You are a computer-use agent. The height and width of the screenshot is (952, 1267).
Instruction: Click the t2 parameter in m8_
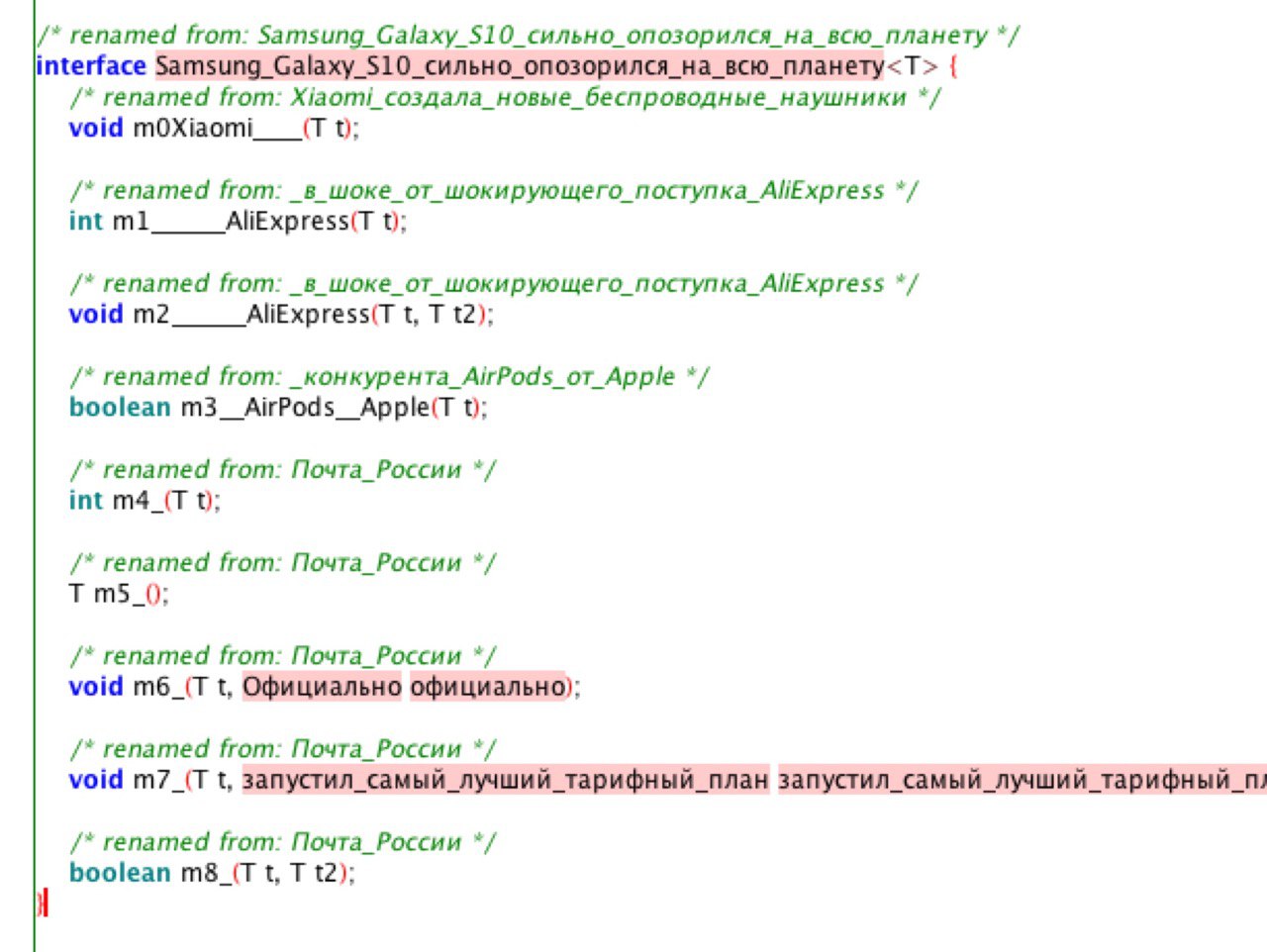(327, 873)
